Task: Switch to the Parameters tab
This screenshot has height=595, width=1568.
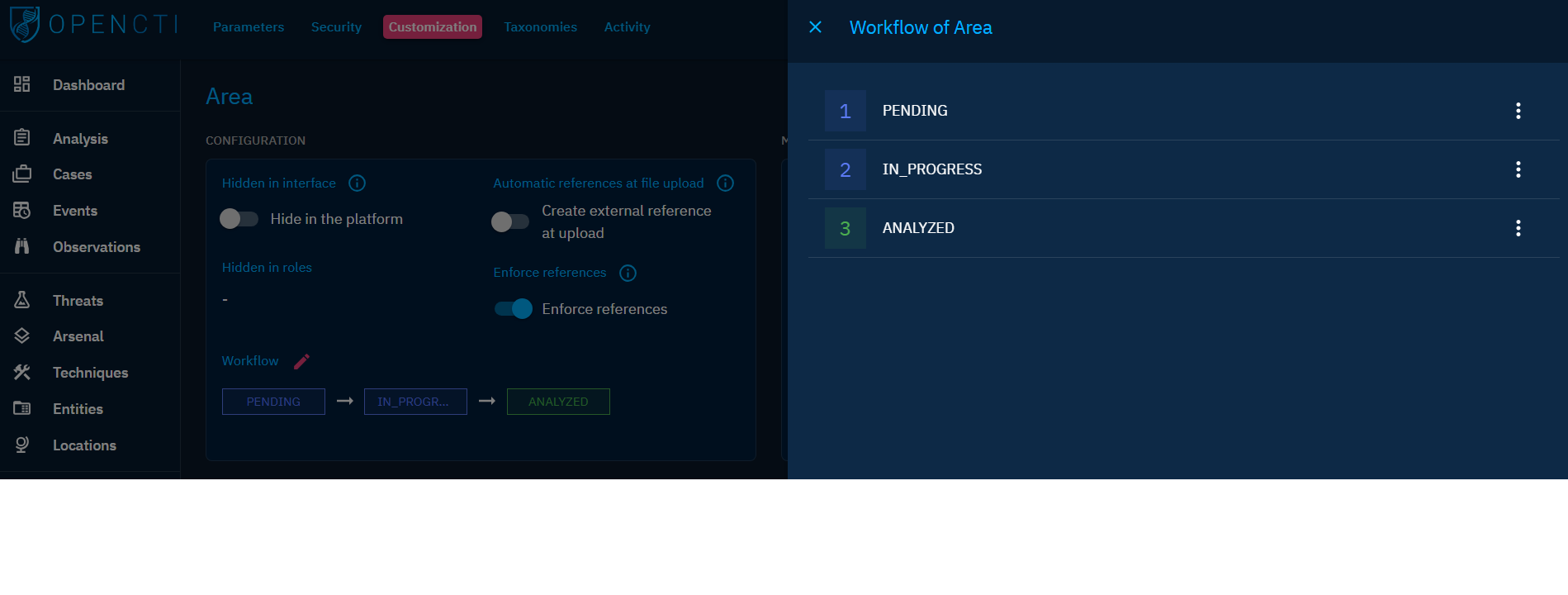Action: pos(249,27)
